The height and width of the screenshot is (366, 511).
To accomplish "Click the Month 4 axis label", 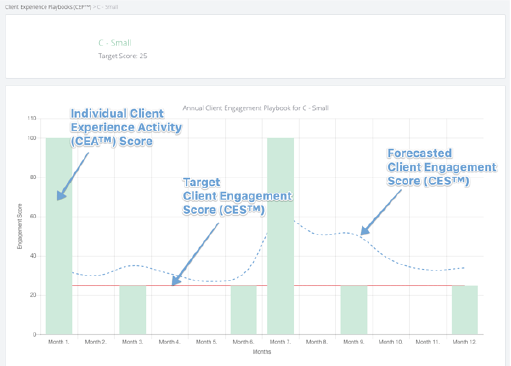I will pos(169,342).
